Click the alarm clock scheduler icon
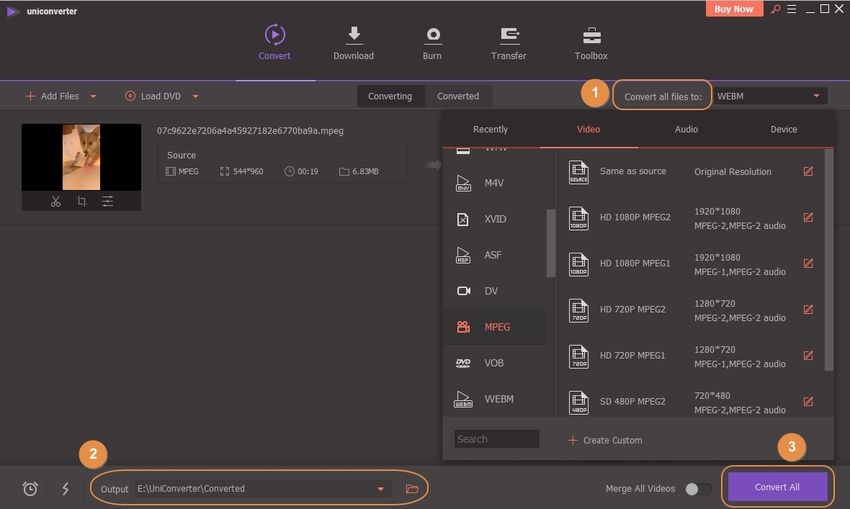 coord(30,489)
